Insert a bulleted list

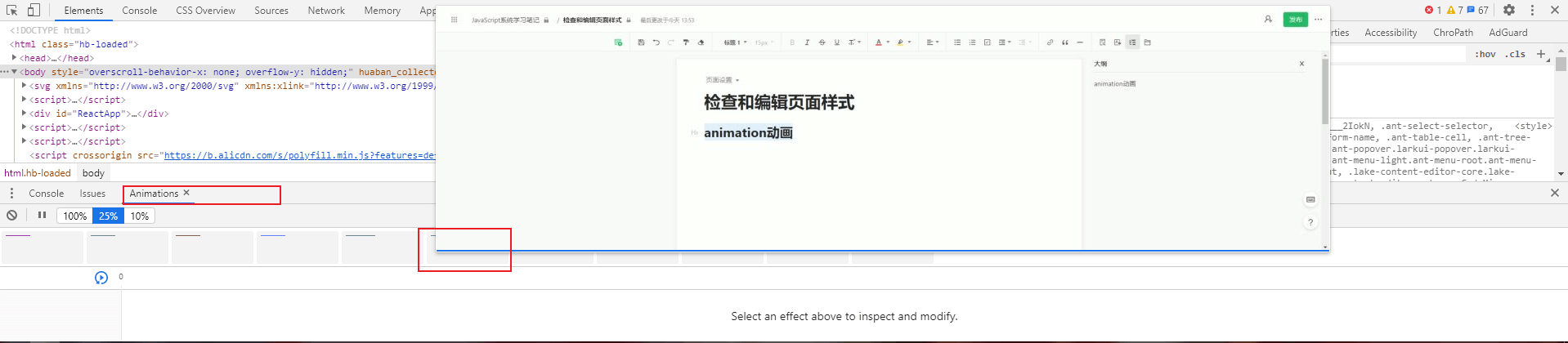coord(957,42)
